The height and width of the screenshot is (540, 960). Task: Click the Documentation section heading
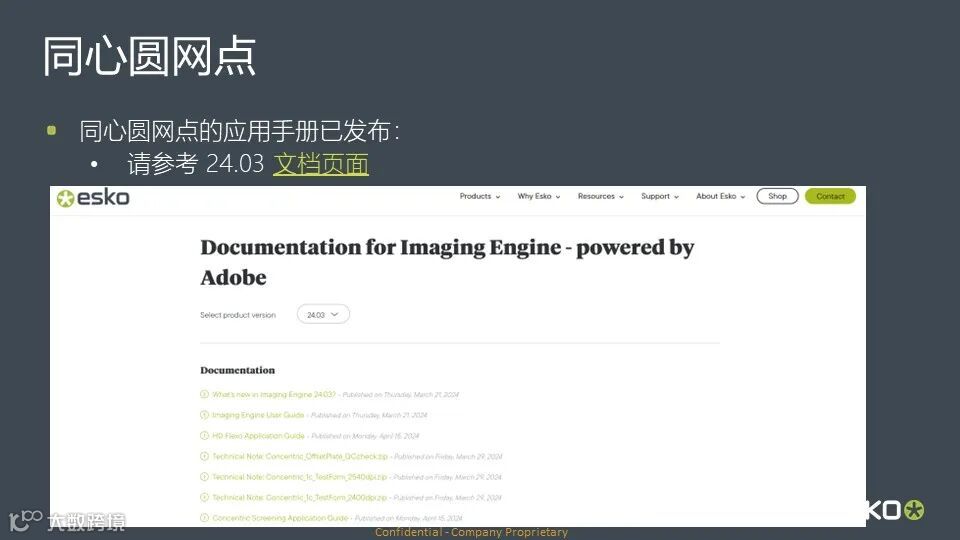point(238,370)
